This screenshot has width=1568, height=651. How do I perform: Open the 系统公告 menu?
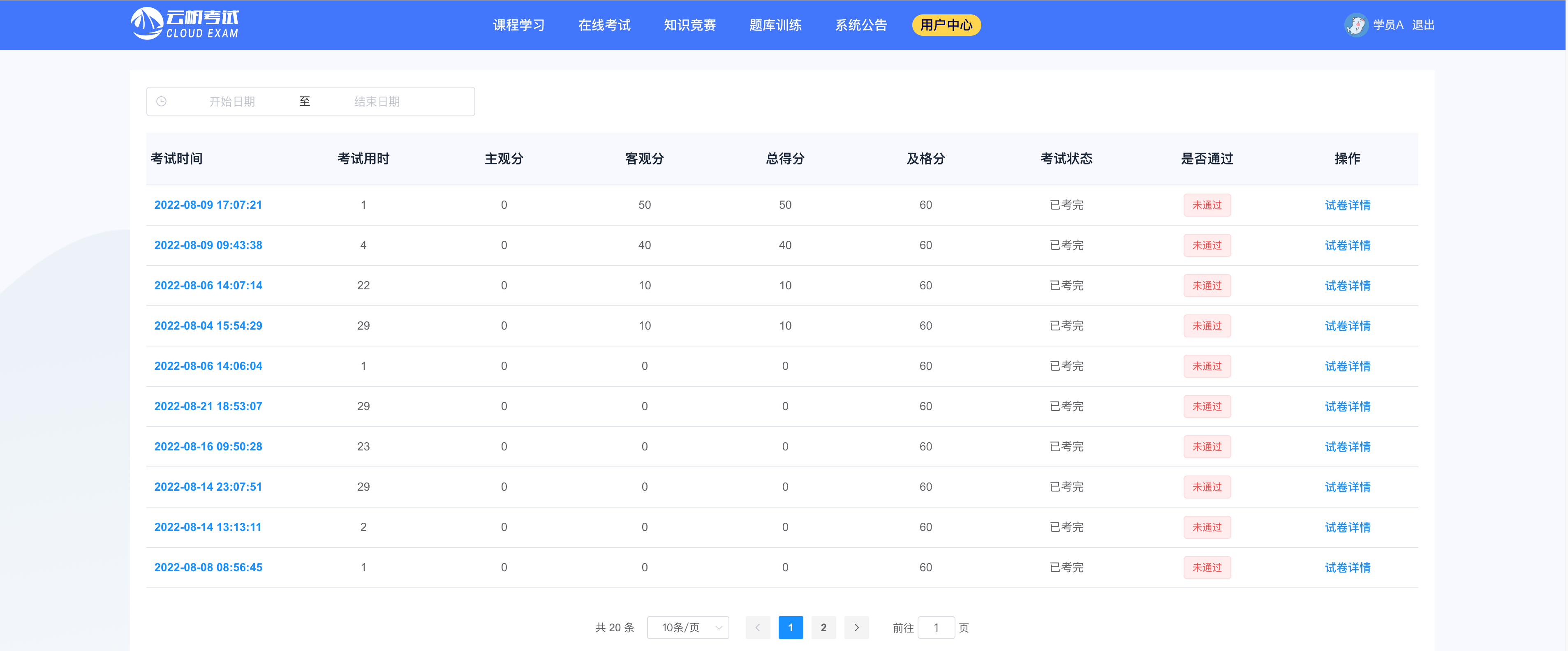tap(861, 25)
